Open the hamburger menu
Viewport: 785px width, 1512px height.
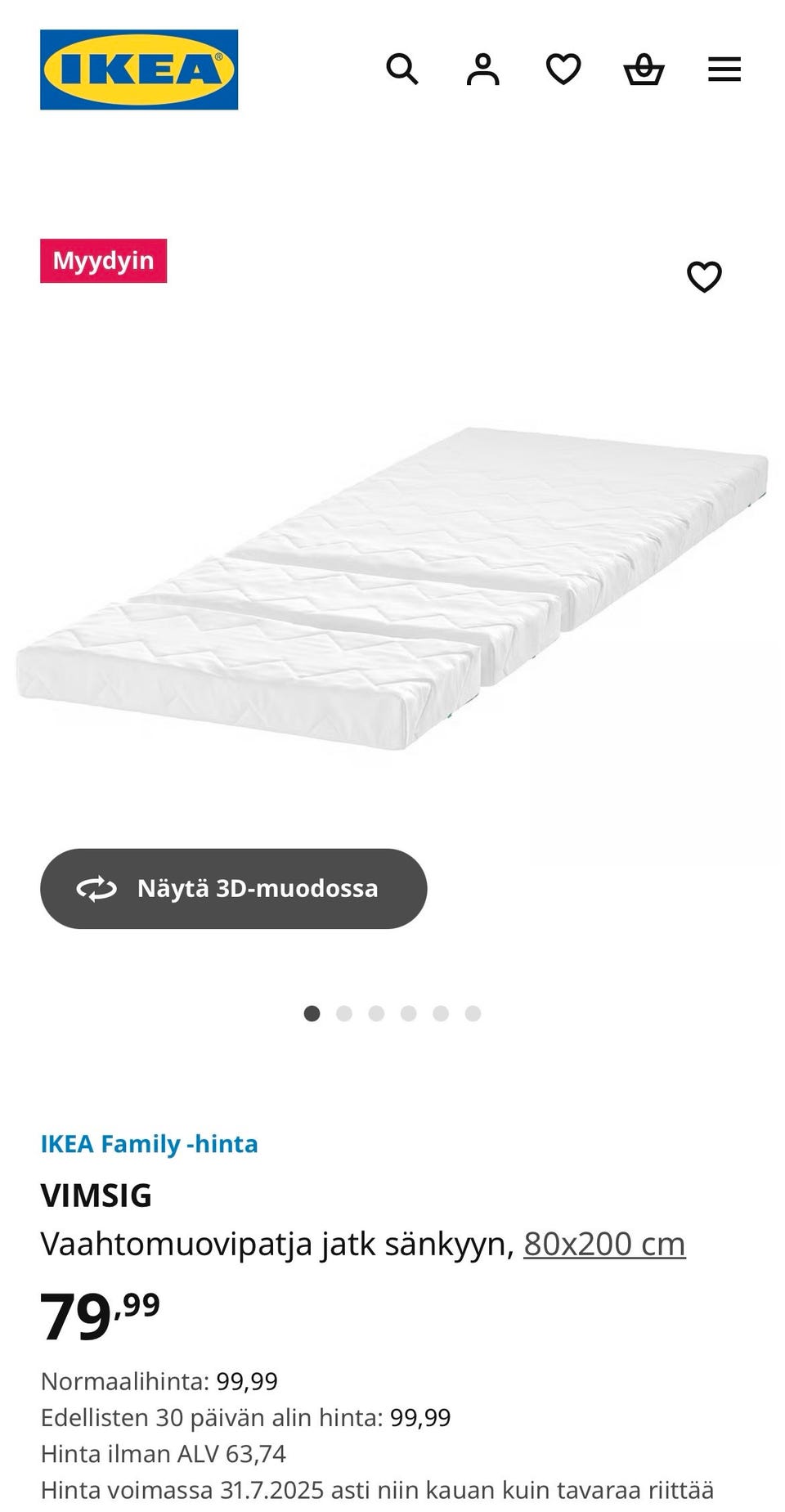click(x=724, y=70)
